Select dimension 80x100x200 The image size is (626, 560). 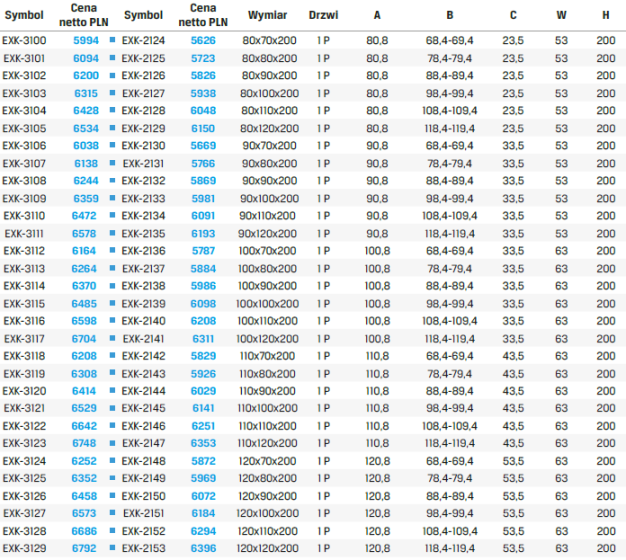click(x=269, y=93)
